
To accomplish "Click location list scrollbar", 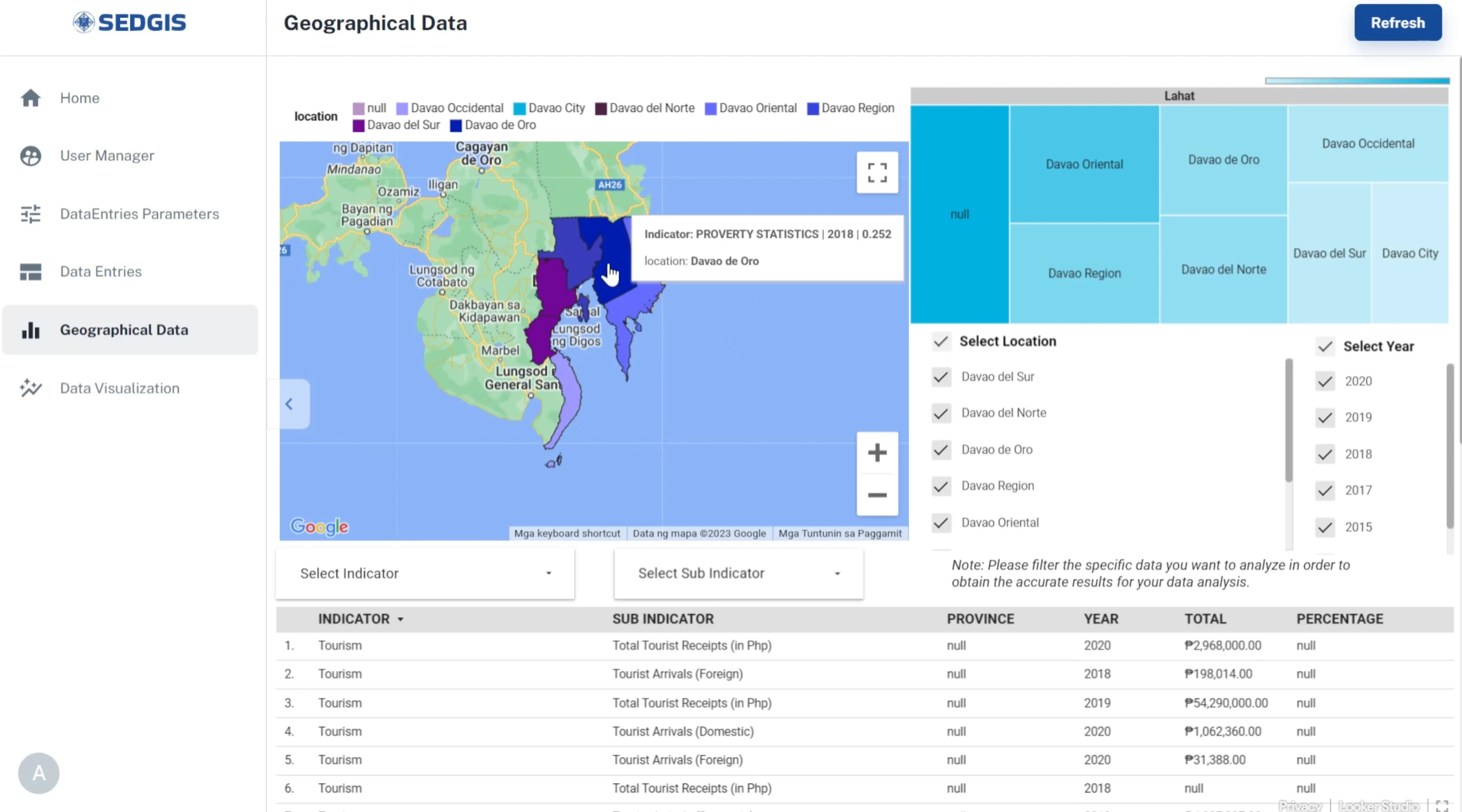I will (1288, 420).
